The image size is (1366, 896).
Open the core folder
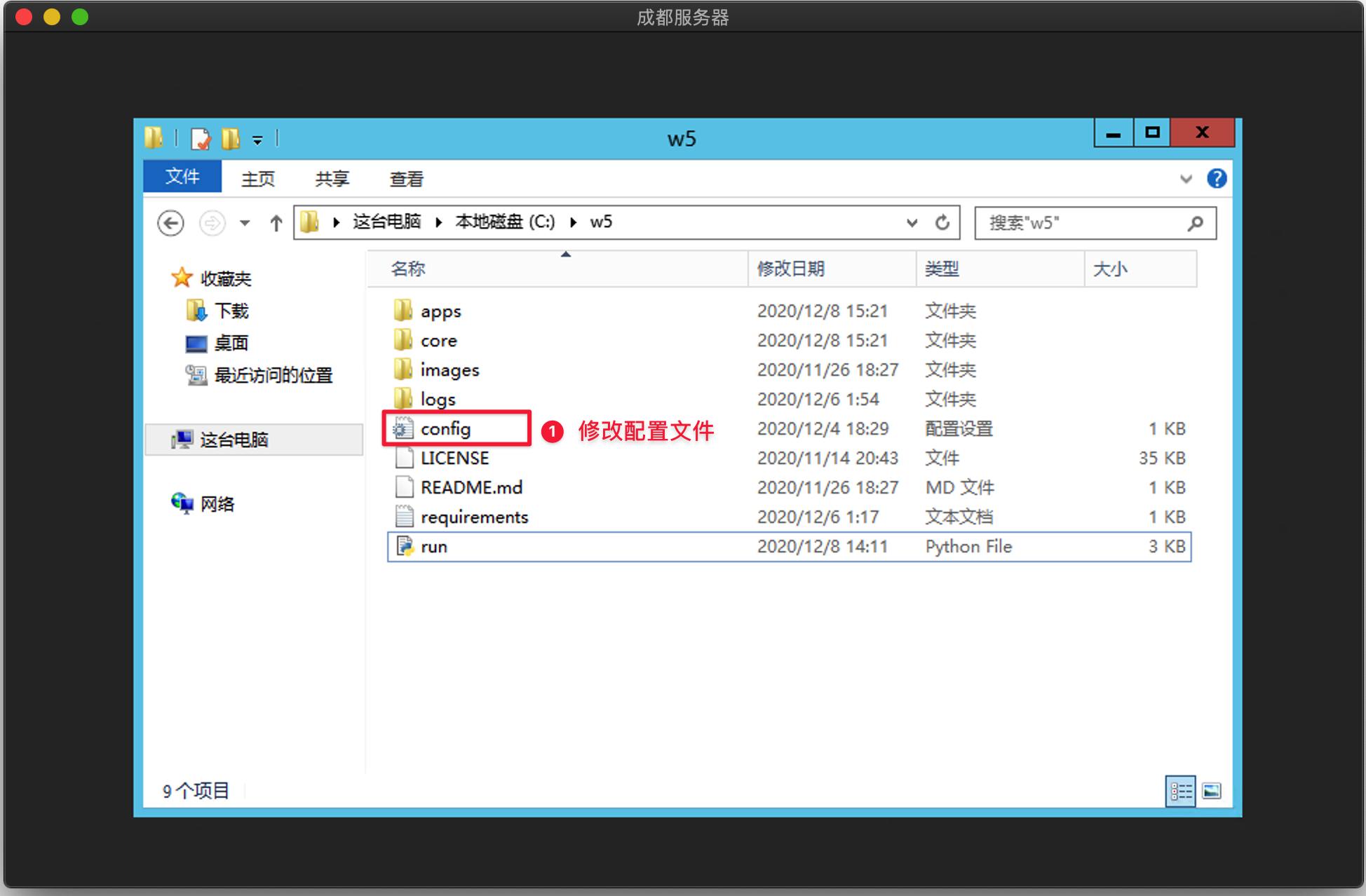tap(438, 340)
